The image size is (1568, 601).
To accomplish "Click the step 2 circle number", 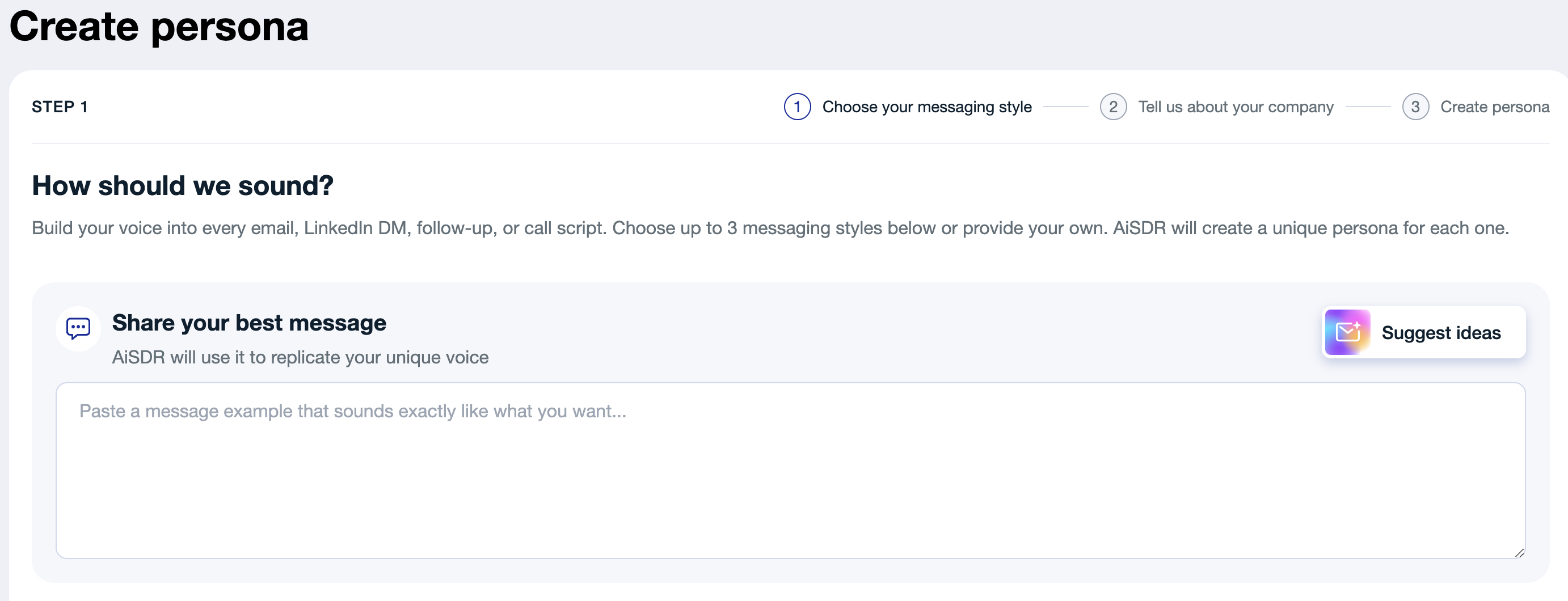I will [1112, 107].
